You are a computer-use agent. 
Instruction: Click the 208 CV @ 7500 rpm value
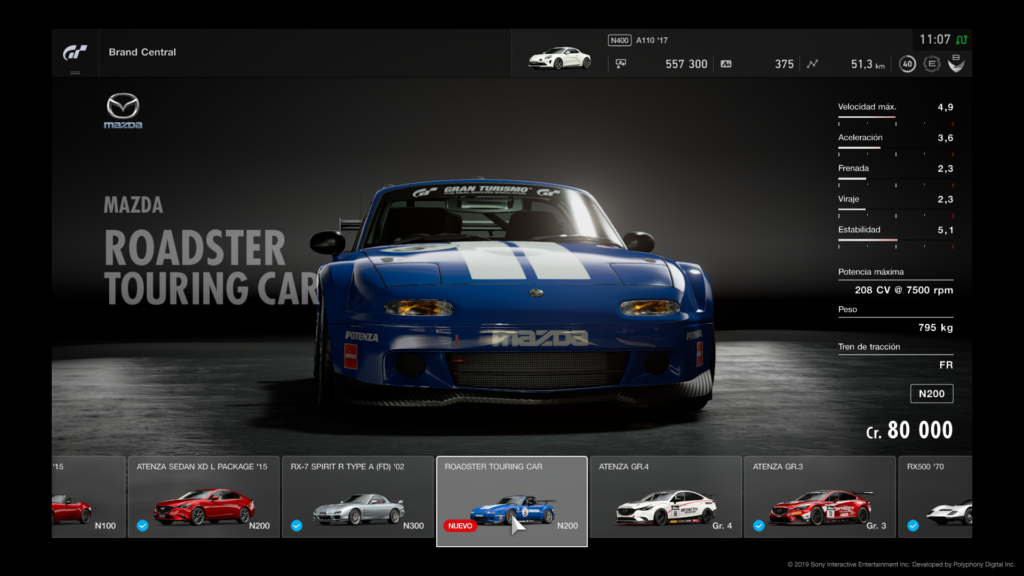coord(904,290)
